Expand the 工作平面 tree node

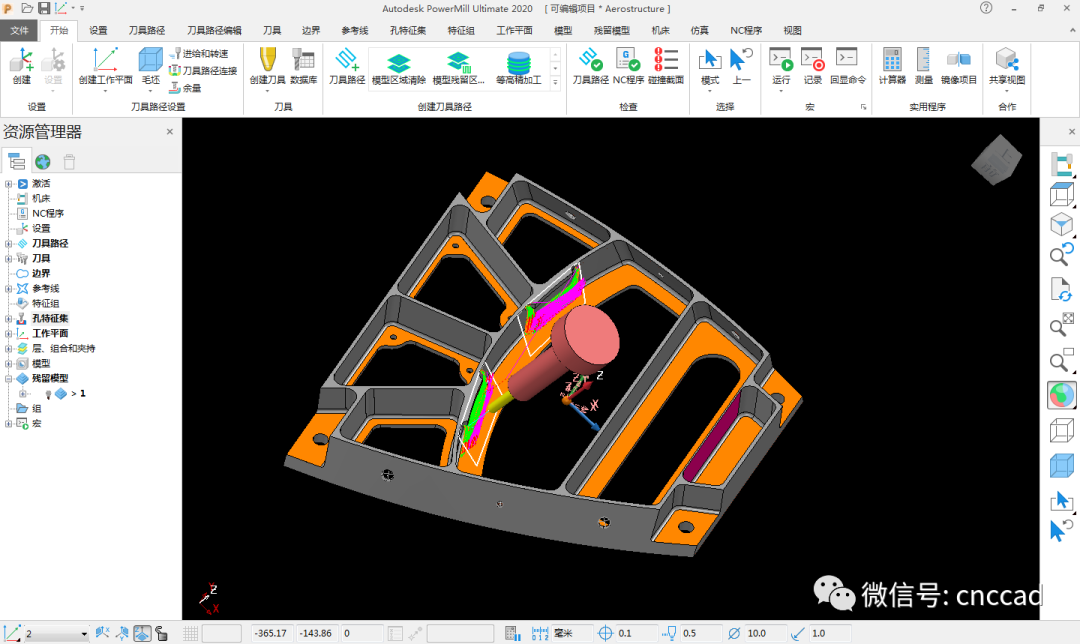click(8, 333)
